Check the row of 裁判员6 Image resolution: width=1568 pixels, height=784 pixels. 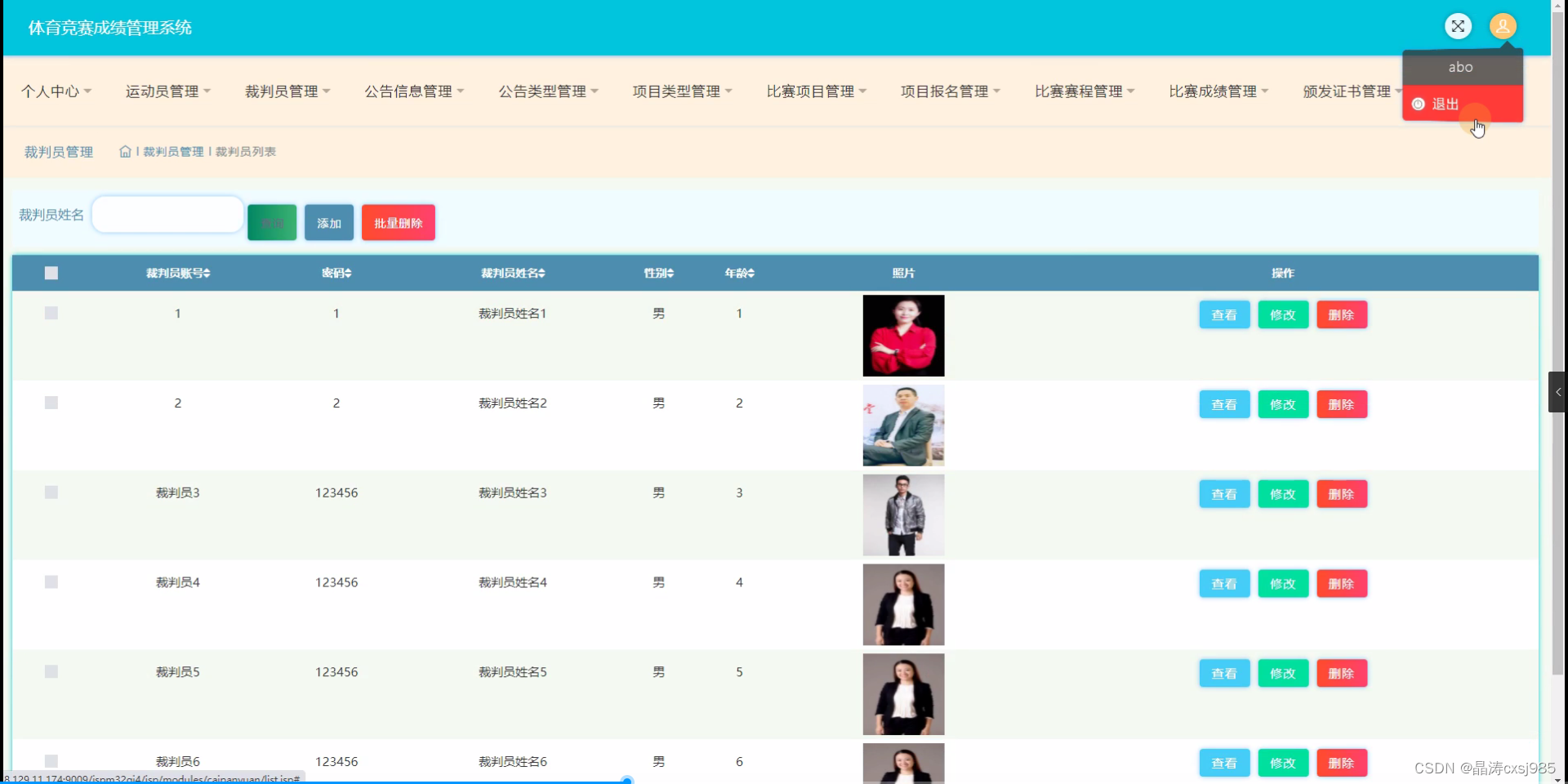click(x=51, y=761)
